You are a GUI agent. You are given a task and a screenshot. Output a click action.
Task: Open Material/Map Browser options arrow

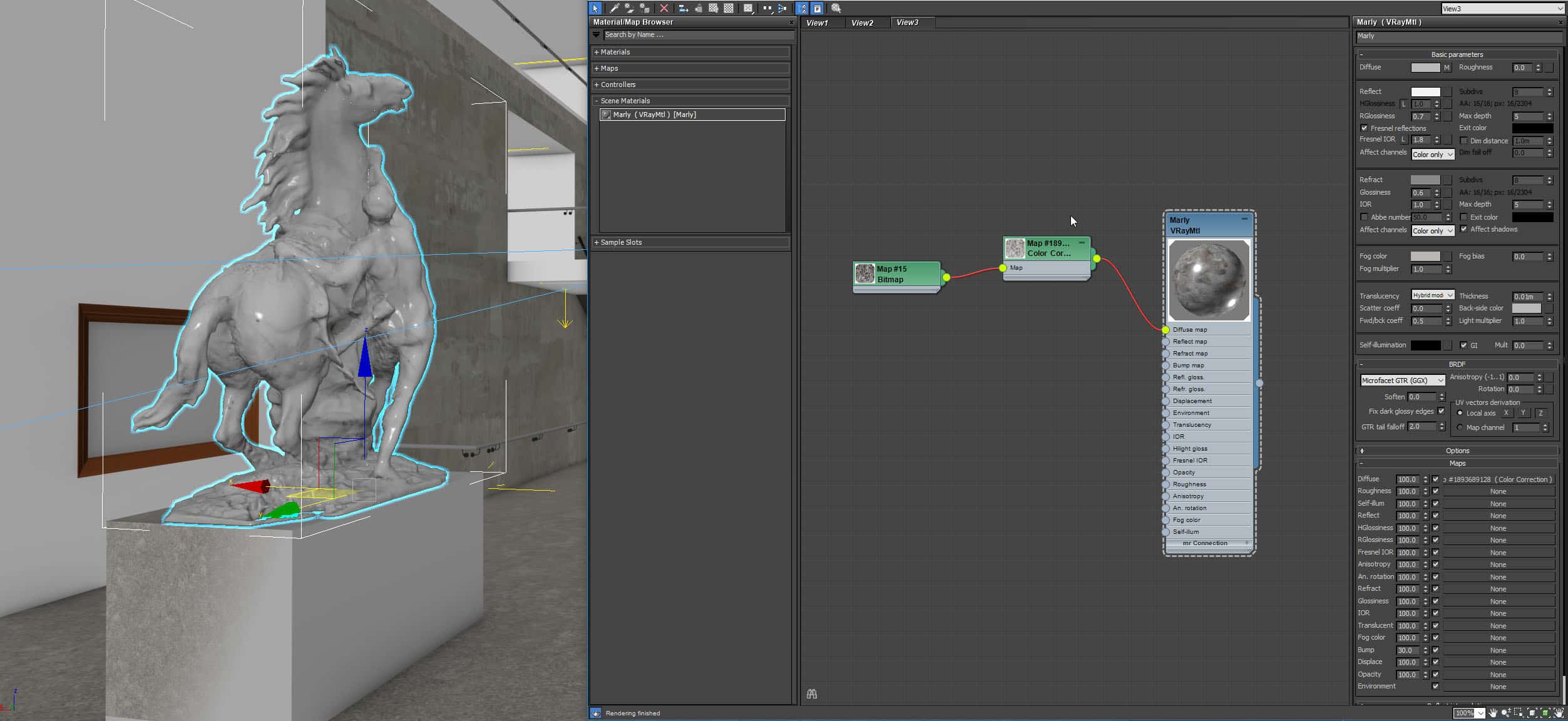tap(596, 35)
